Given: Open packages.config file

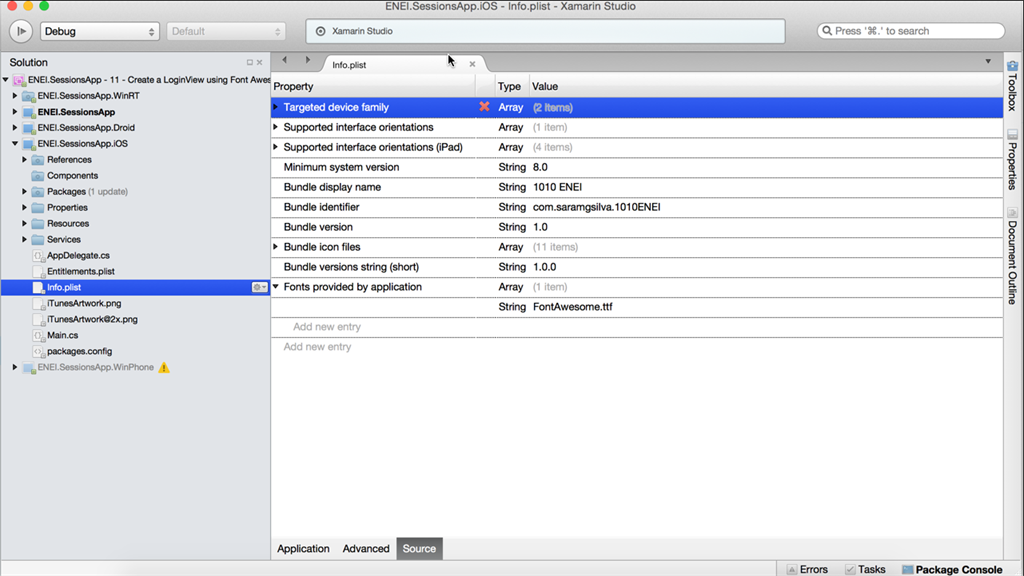Looking at the screenshot, I should coord(80,351).
